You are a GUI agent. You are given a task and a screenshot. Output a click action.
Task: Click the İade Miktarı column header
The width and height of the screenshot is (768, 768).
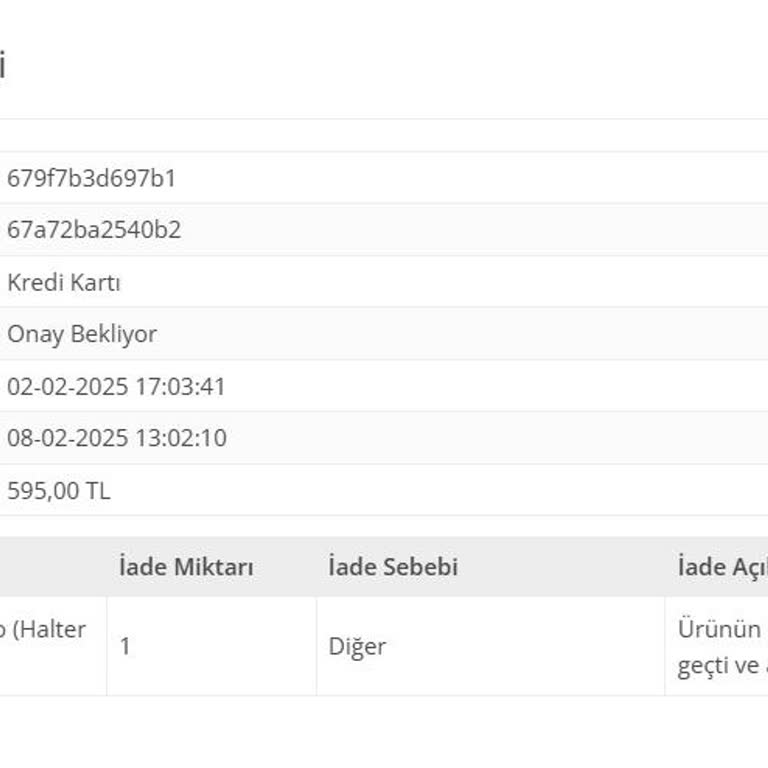coord(186,567)
